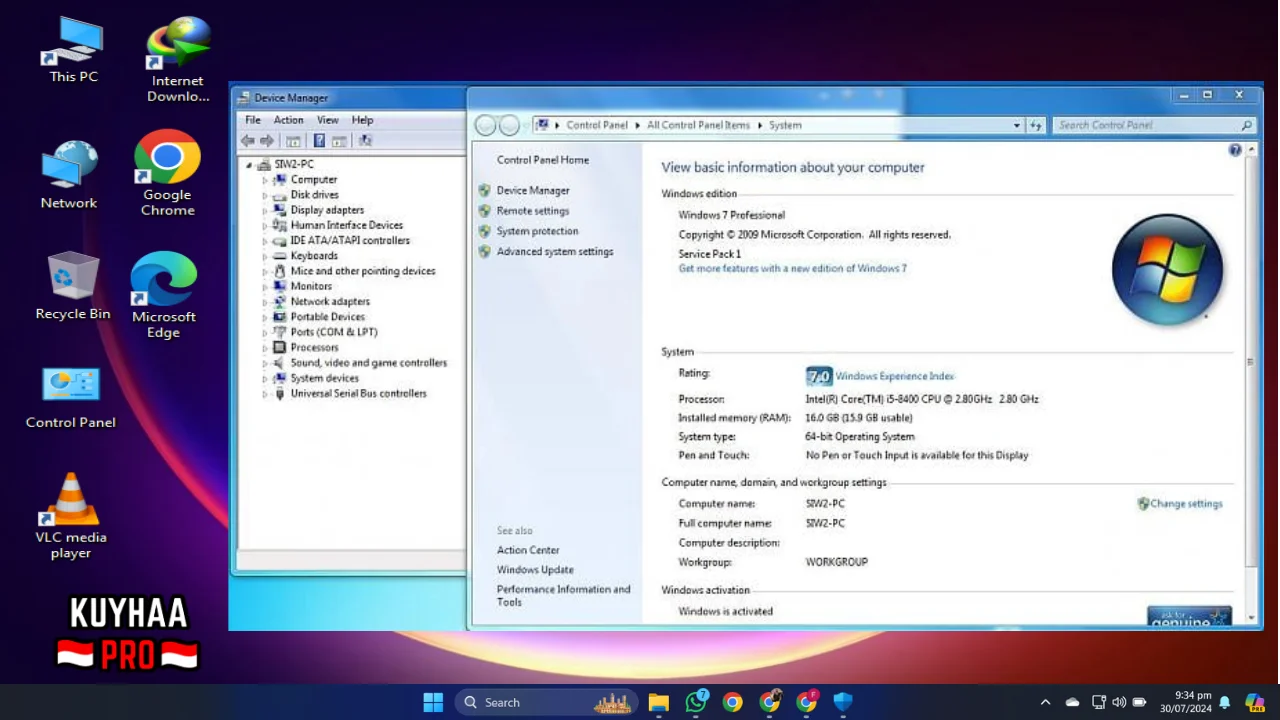The width and height of the screenshot is (1280, 720).
Task: Open the volume icon in system tray
Action: (x=1119, y=702)
